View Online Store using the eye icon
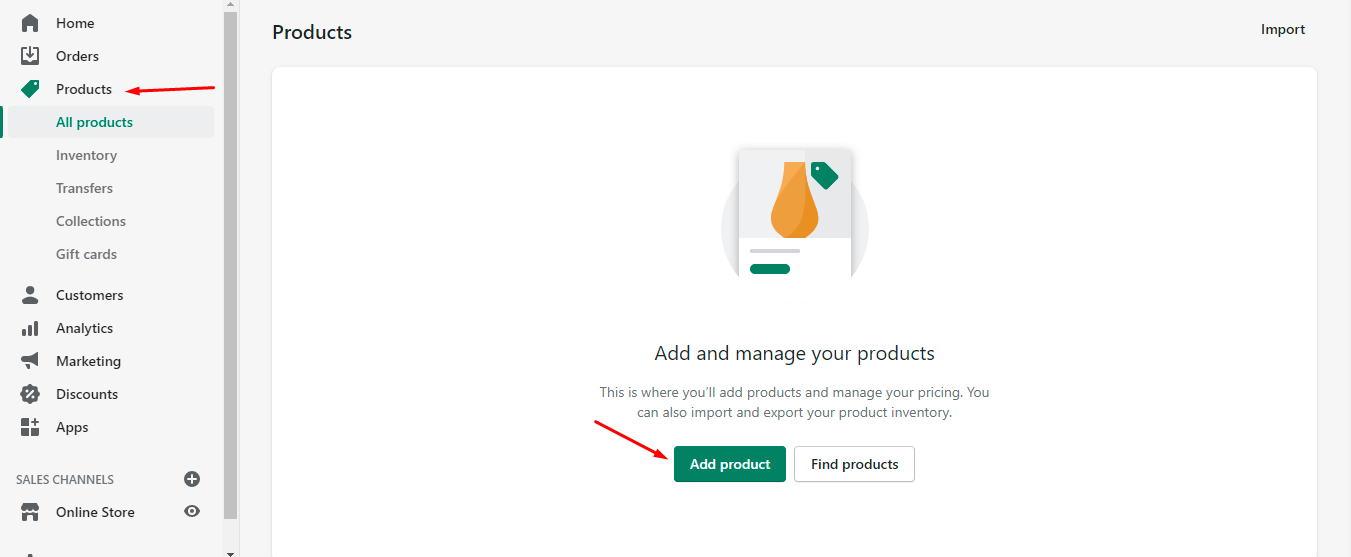 (192, 512)
